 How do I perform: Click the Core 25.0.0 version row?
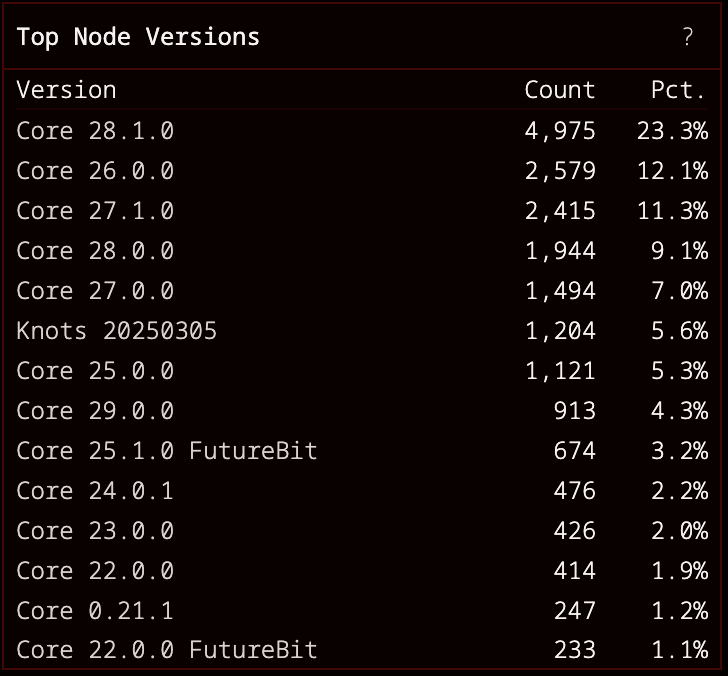click(x=95, y=371)
